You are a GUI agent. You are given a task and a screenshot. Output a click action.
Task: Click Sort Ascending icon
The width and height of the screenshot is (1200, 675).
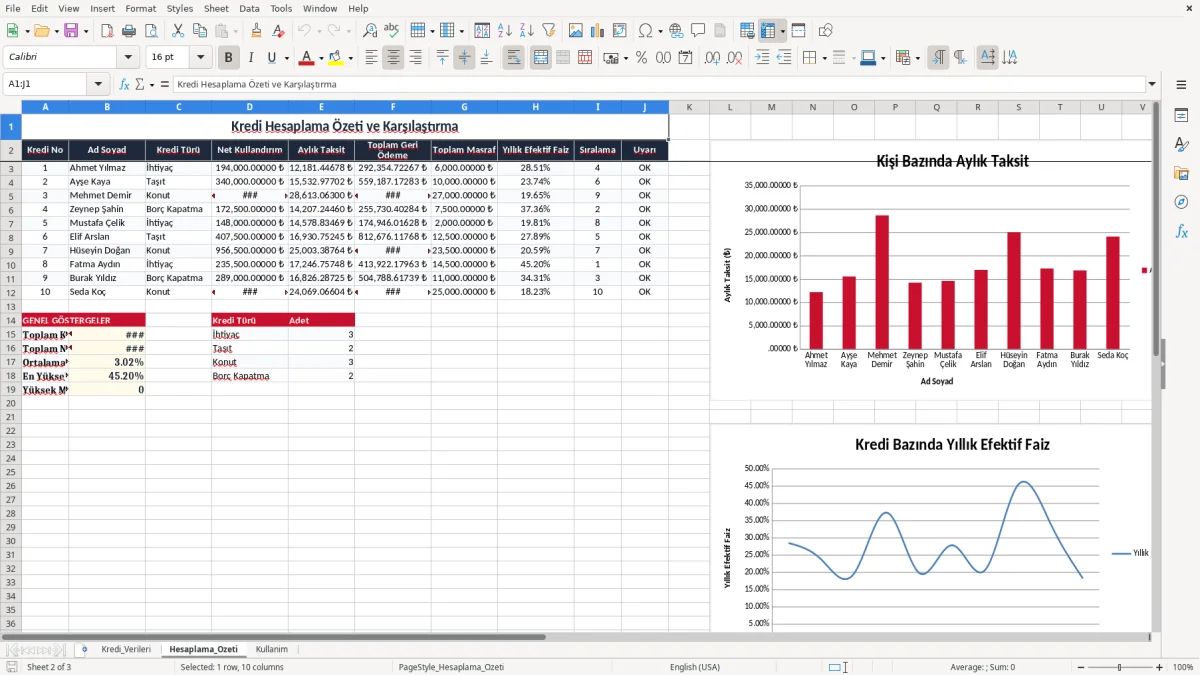point(504,31)
